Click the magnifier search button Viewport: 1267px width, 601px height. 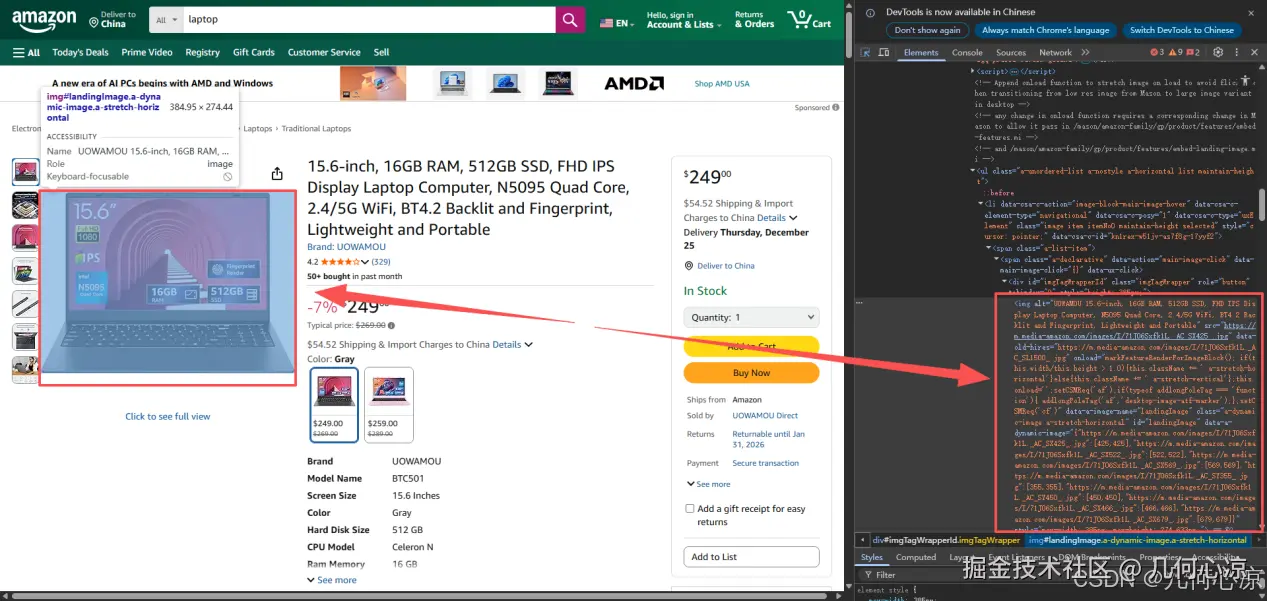tap(570, 20)
